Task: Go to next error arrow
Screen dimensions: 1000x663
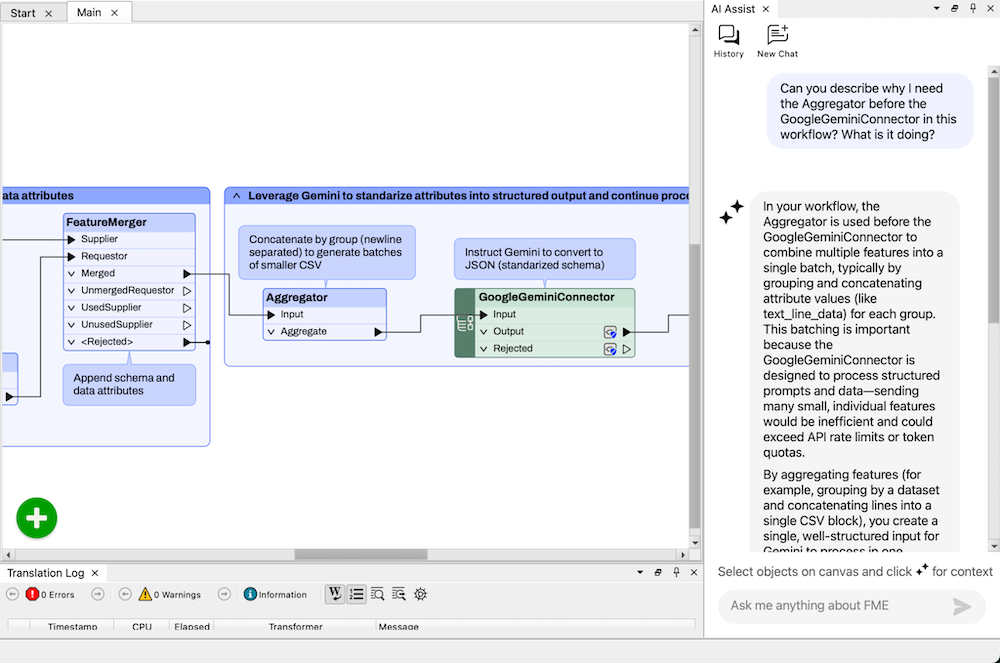Action: coord(98,594)
